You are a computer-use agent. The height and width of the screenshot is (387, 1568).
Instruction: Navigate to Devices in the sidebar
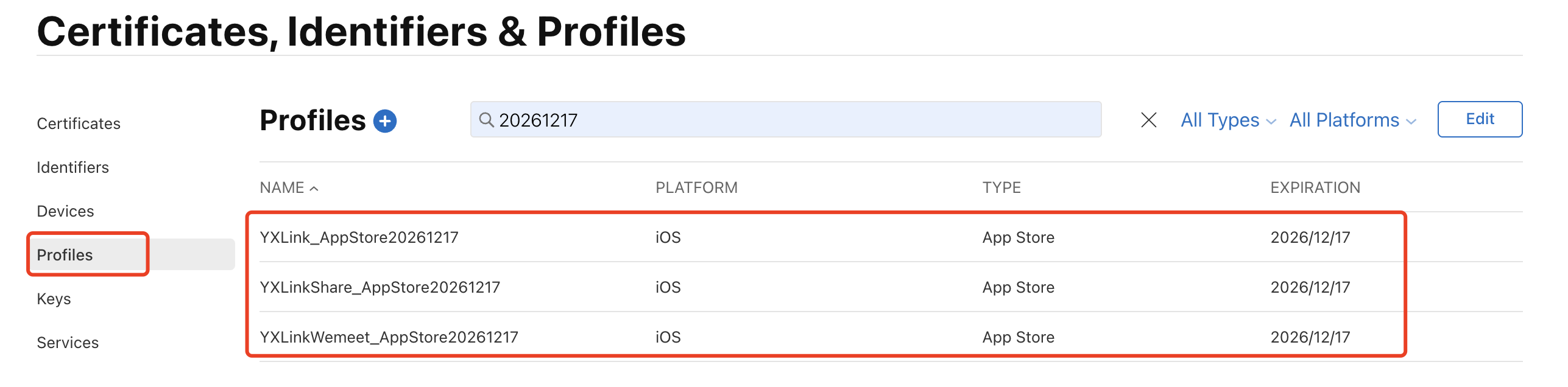tap(65, 211)
